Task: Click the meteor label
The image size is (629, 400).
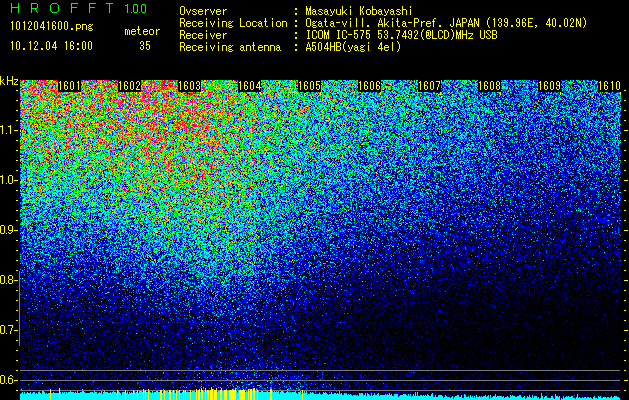Action: pos(142,31)
